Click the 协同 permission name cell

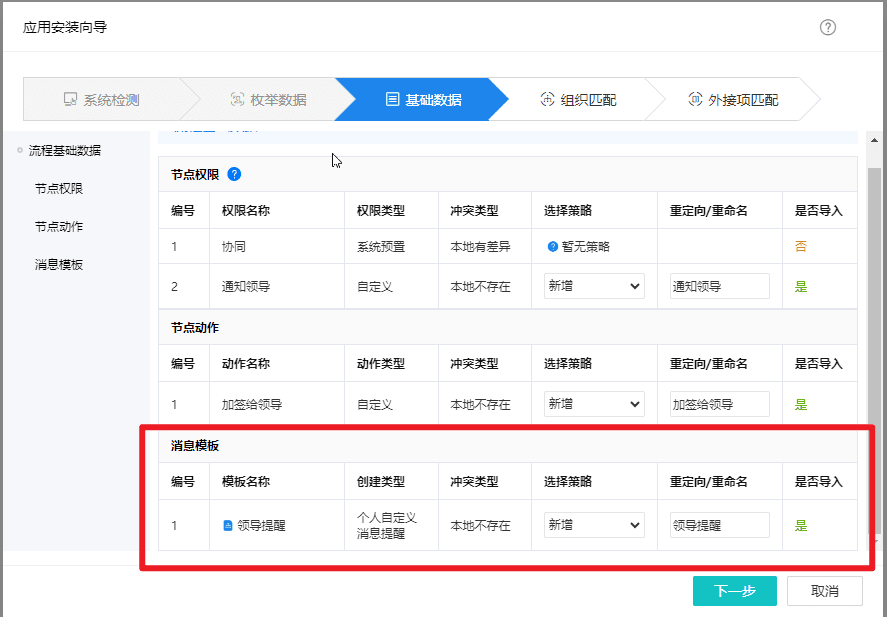(277, 247)
